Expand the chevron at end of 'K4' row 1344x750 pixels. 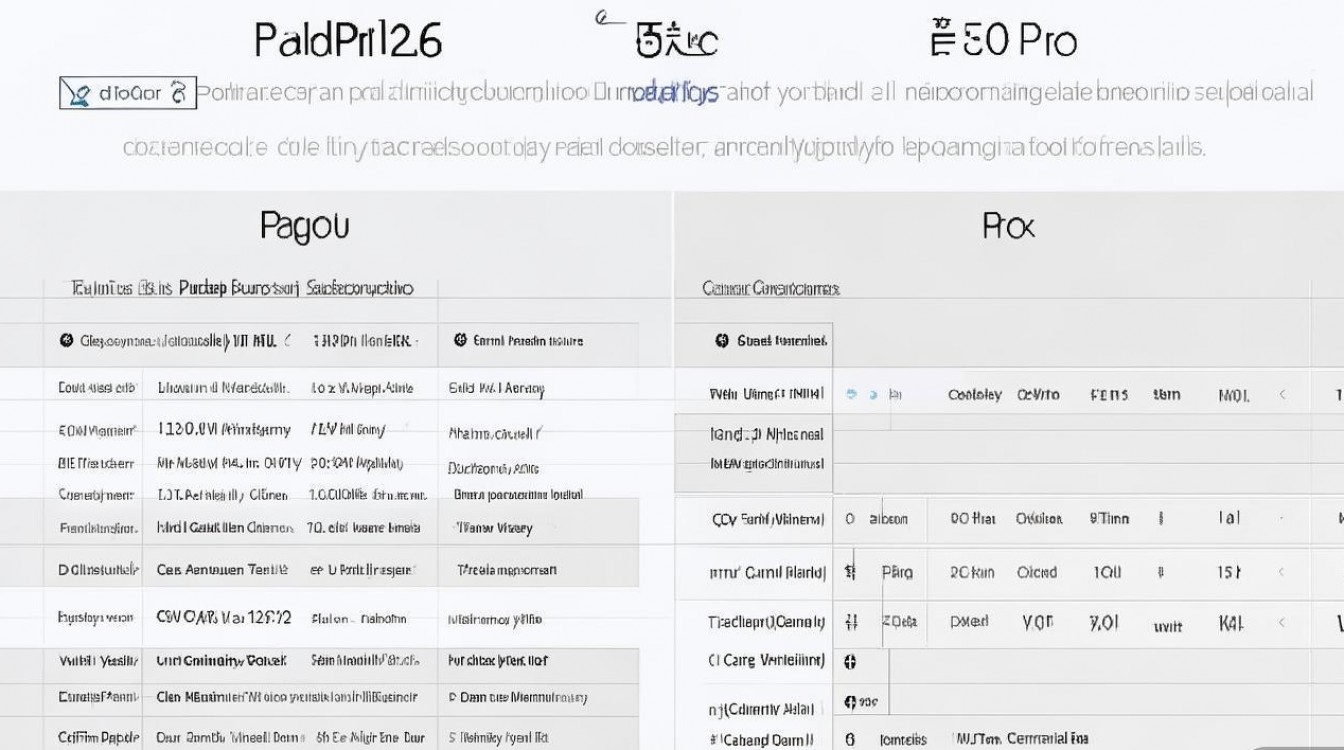(x=1283, y=623)
